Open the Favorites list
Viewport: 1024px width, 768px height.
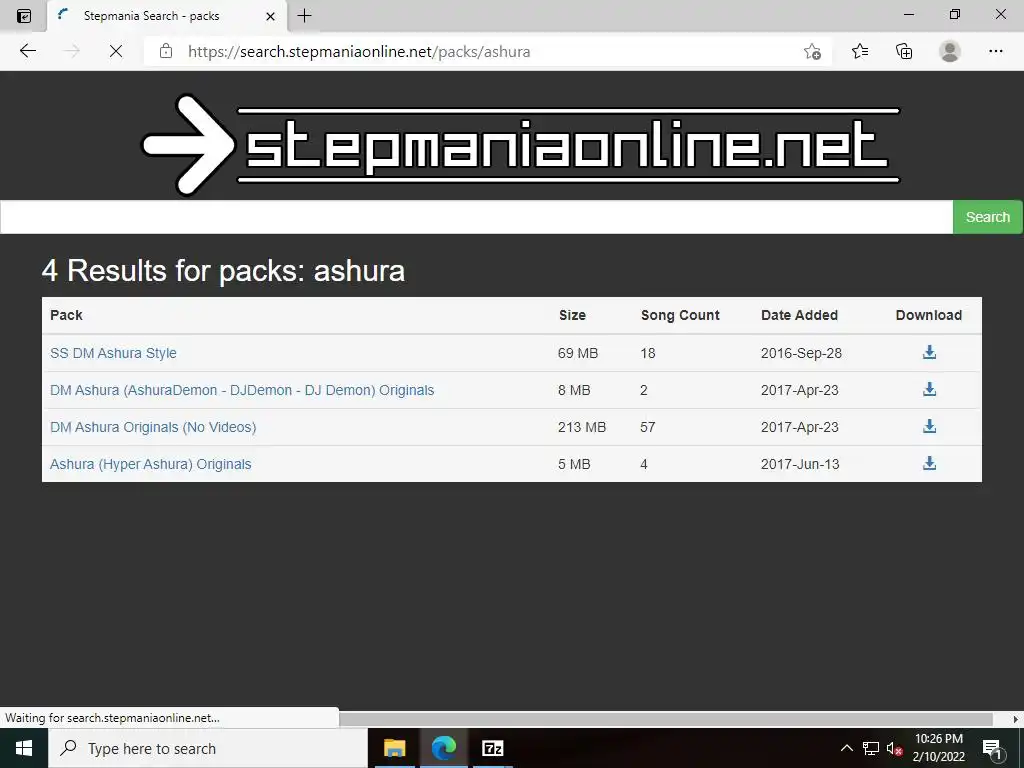tap(860, 51)
